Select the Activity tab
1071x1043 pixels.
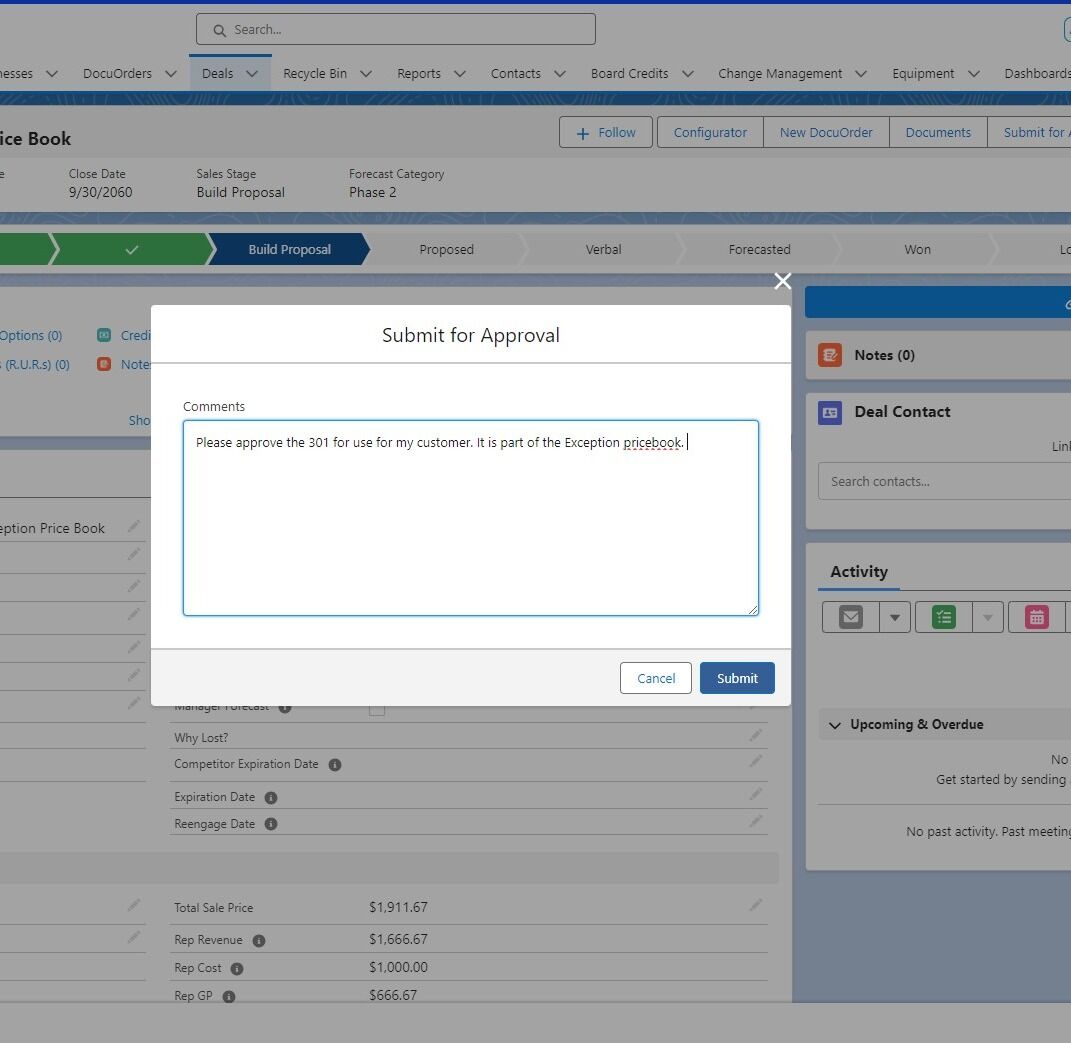(x=859, y=572)
